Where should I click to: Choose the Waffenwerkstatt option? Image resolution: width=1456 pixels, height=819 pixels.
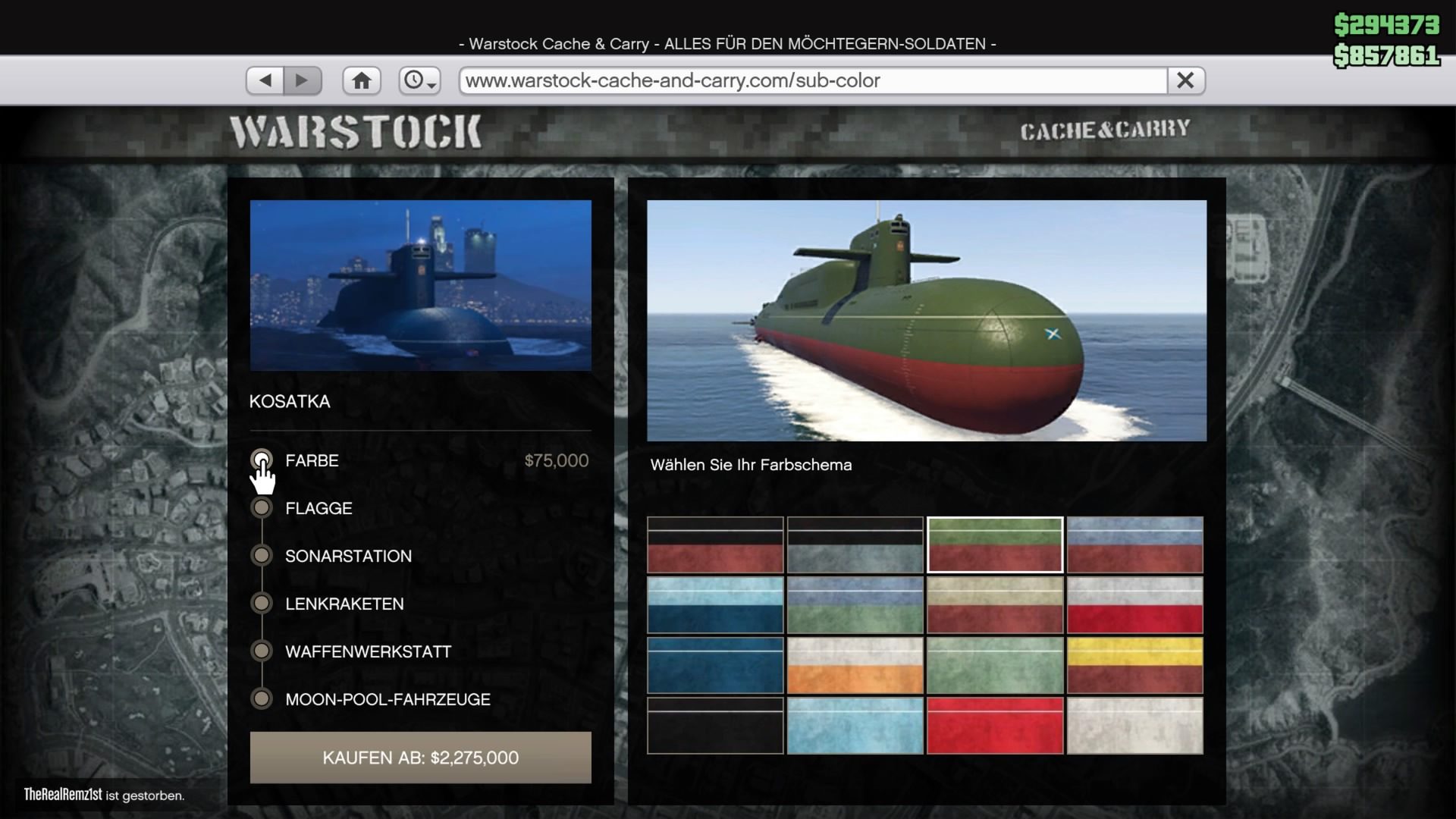[262, 651]
